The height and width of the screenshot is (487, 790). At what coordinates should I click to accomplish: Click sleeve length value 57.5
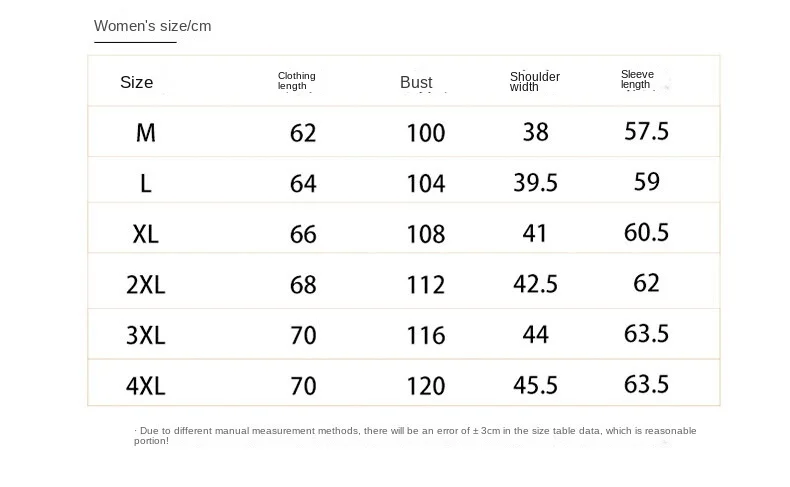(x=647, y=131)
